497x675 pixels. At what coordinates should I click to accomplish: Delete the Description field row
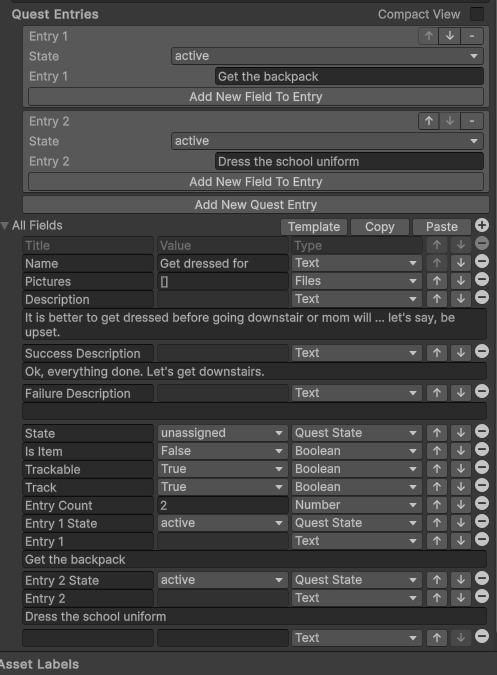pos(482,297)
